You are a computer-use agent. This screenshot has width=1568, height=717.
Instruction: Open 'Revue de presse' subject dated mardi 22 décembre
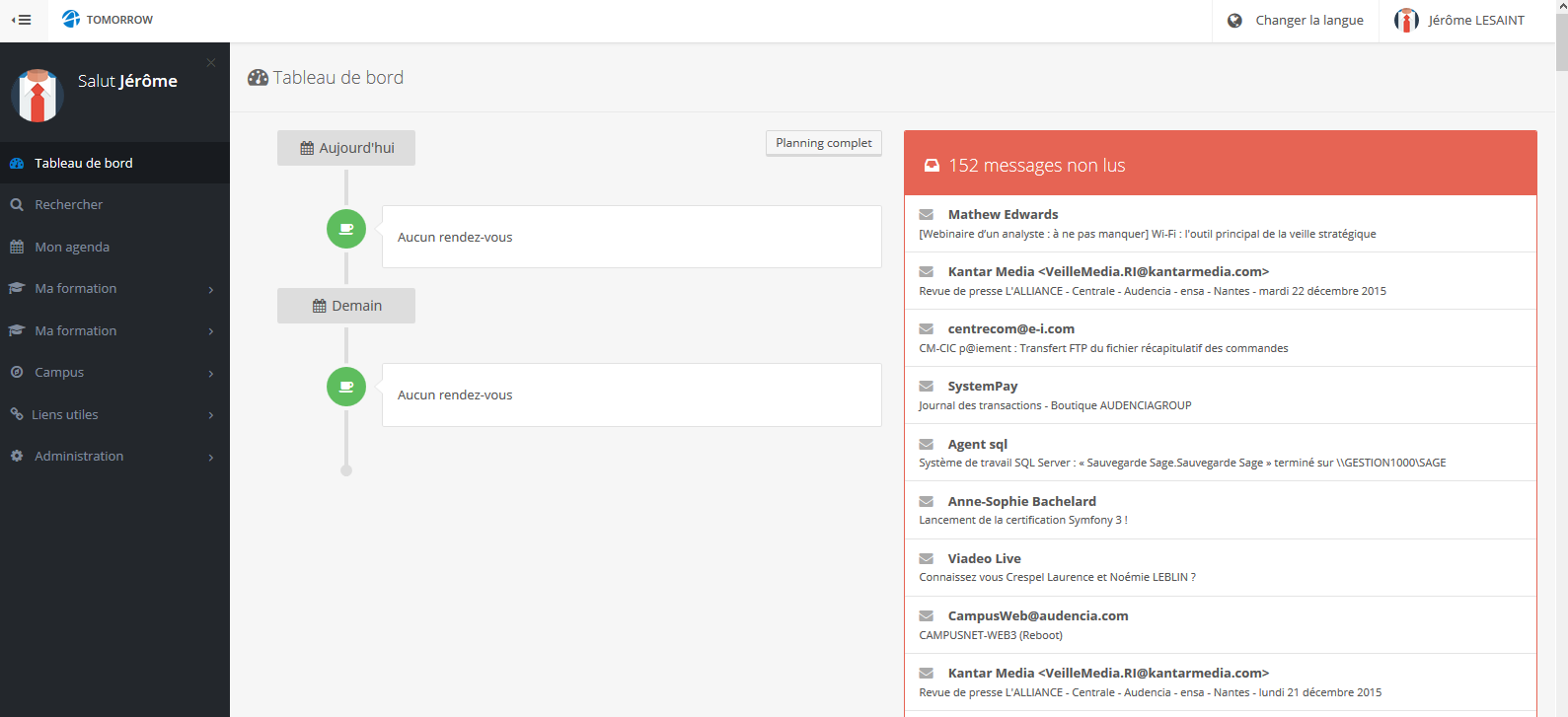click(x=1153, y=292)
